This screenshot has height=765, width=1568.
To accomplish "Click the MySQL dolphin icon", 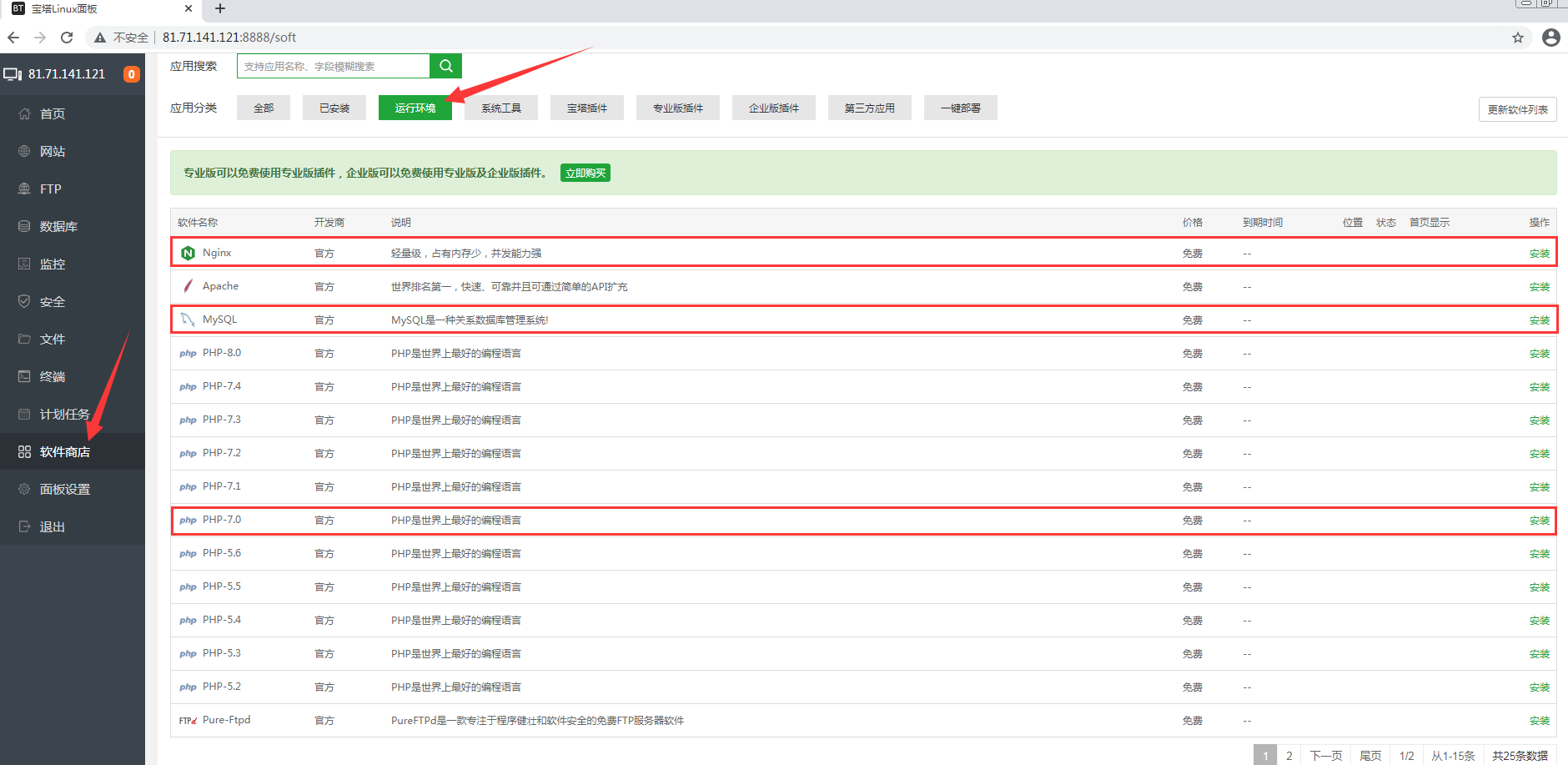I will coord(188,320).
